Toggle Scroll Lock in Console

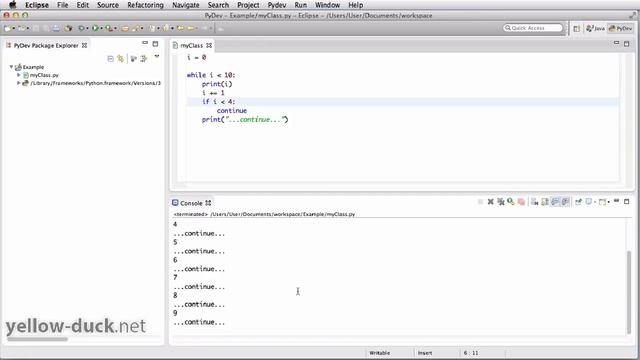click(545, 202)
